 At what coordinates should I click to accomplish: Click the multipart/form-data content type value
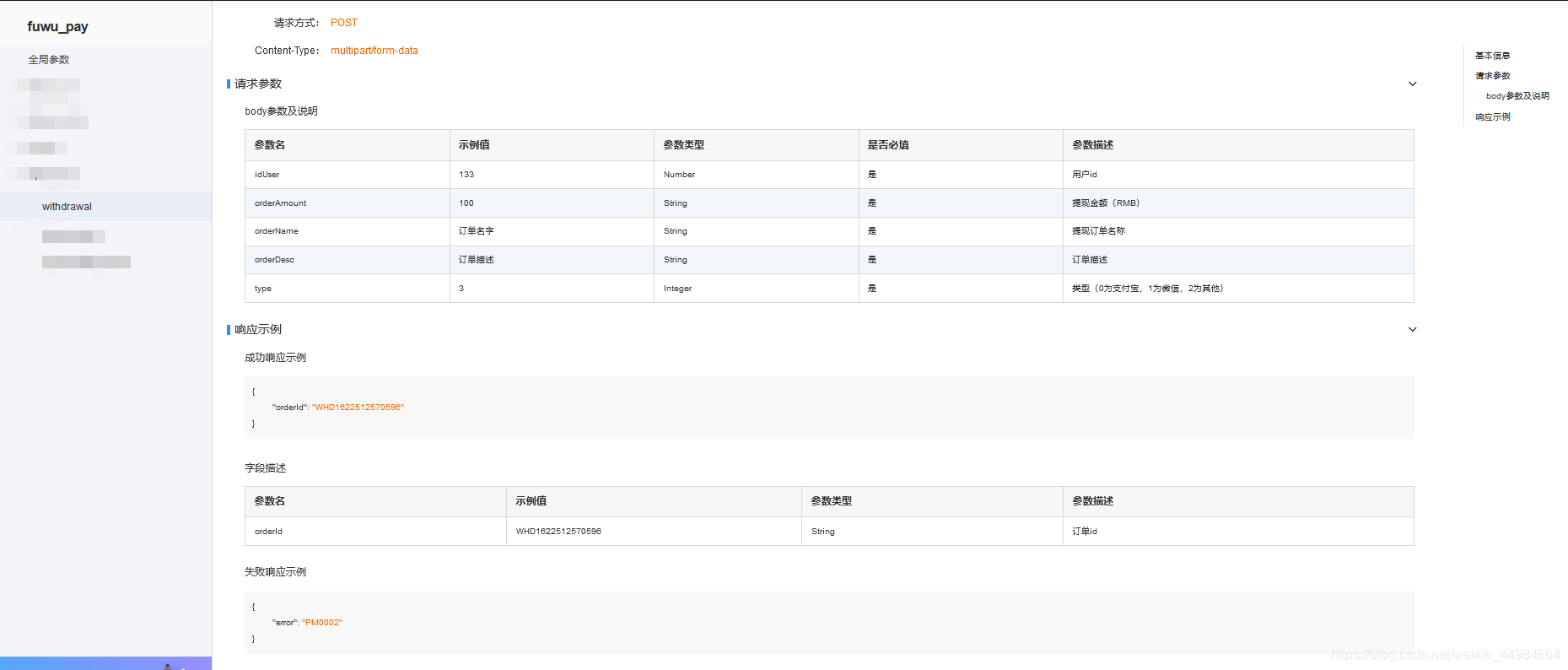click(374, 51)
